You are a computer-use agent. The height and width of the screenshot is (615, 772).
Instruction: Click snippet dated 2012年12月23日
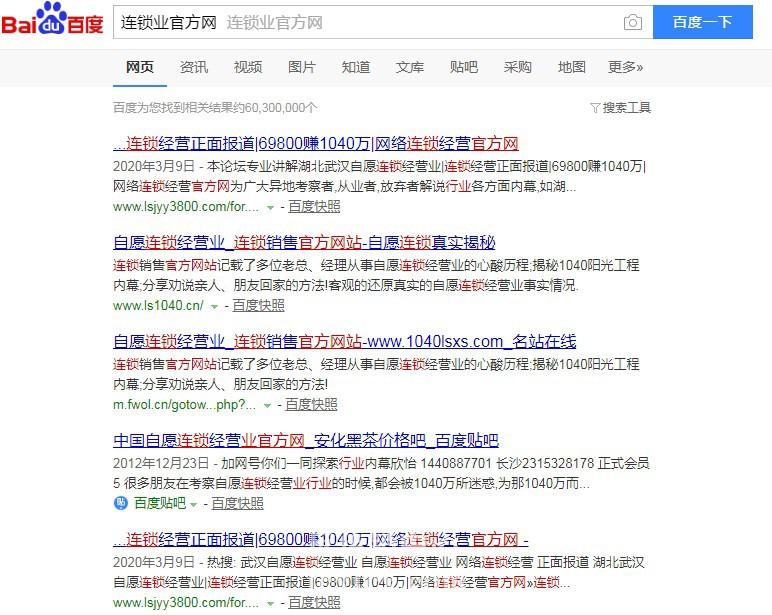[382, 473]
